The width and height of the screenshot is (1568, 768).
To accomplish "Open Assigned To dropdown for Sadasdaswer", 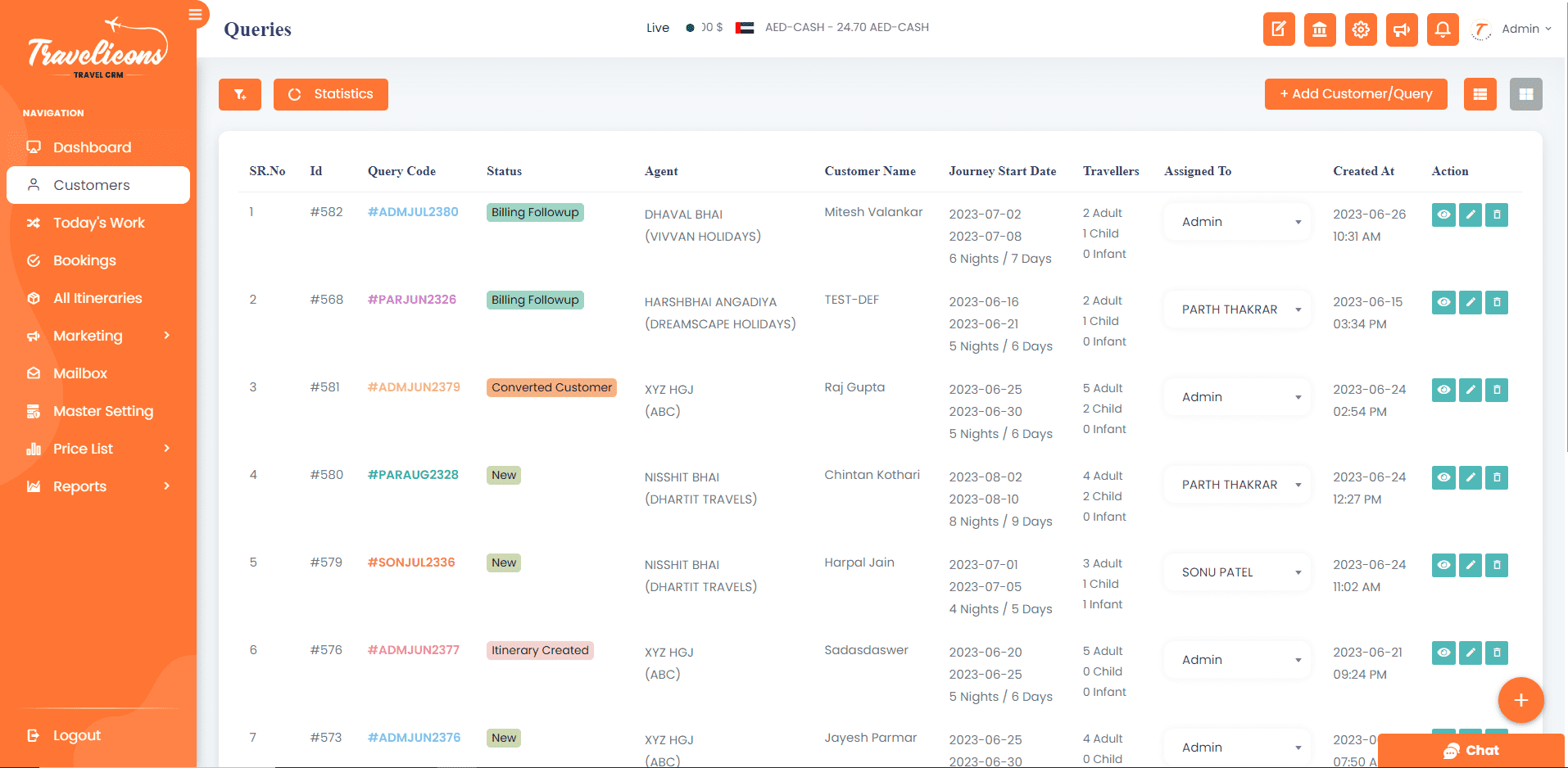I will coord(1237,660).
